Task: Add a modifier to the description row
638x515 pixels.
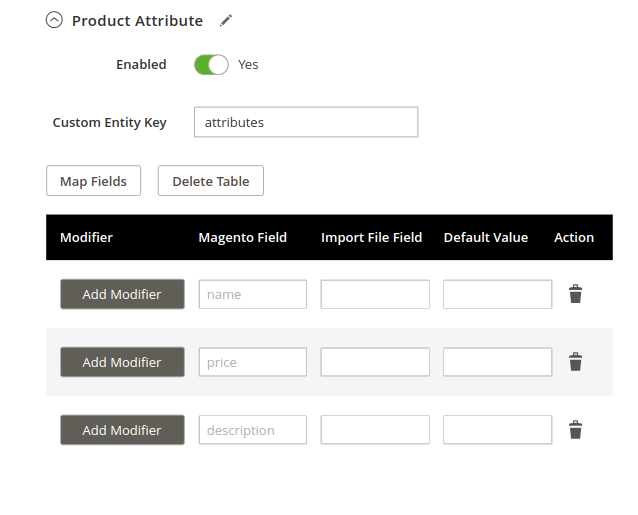Action: (122, 430)
